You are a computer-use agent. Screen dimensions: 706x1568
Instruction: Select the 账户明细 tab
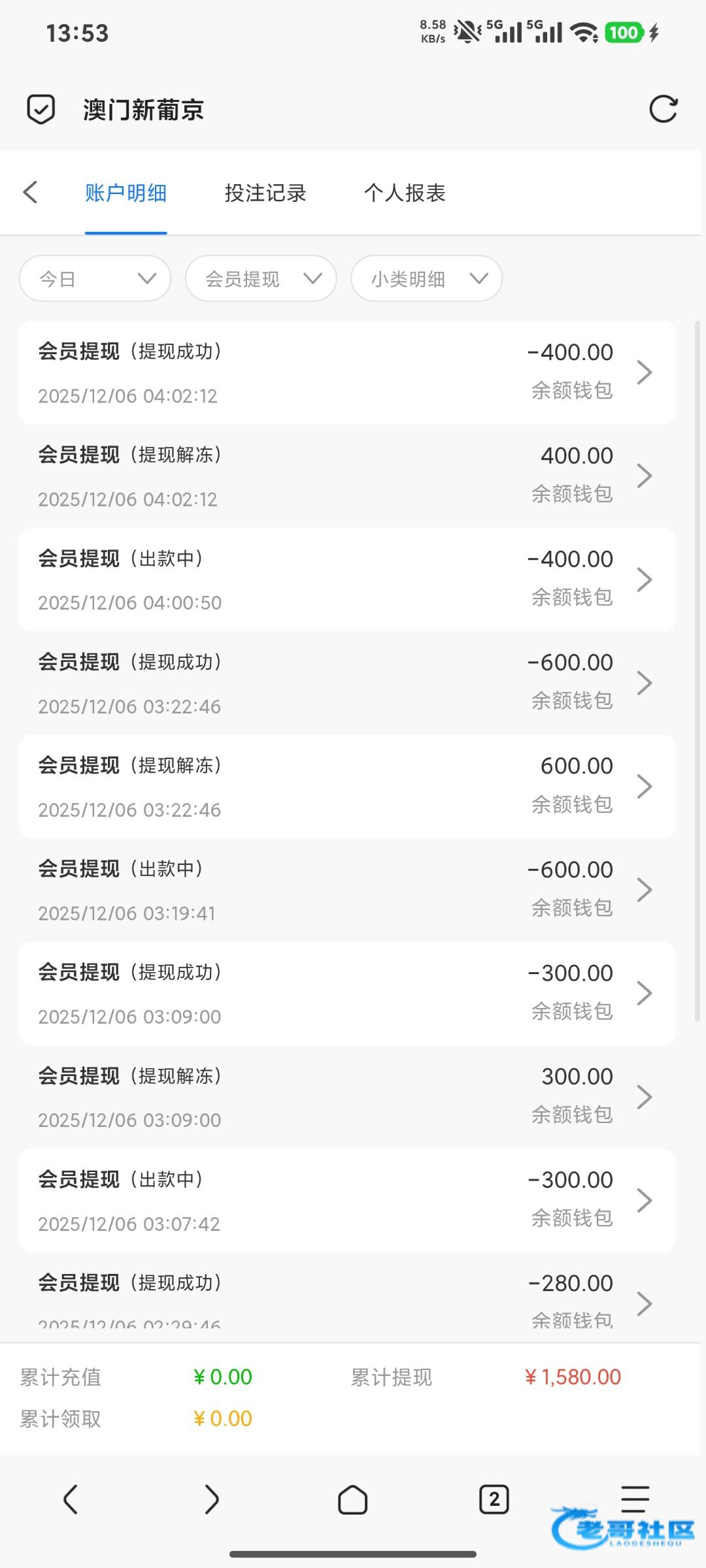coord(126,193)
